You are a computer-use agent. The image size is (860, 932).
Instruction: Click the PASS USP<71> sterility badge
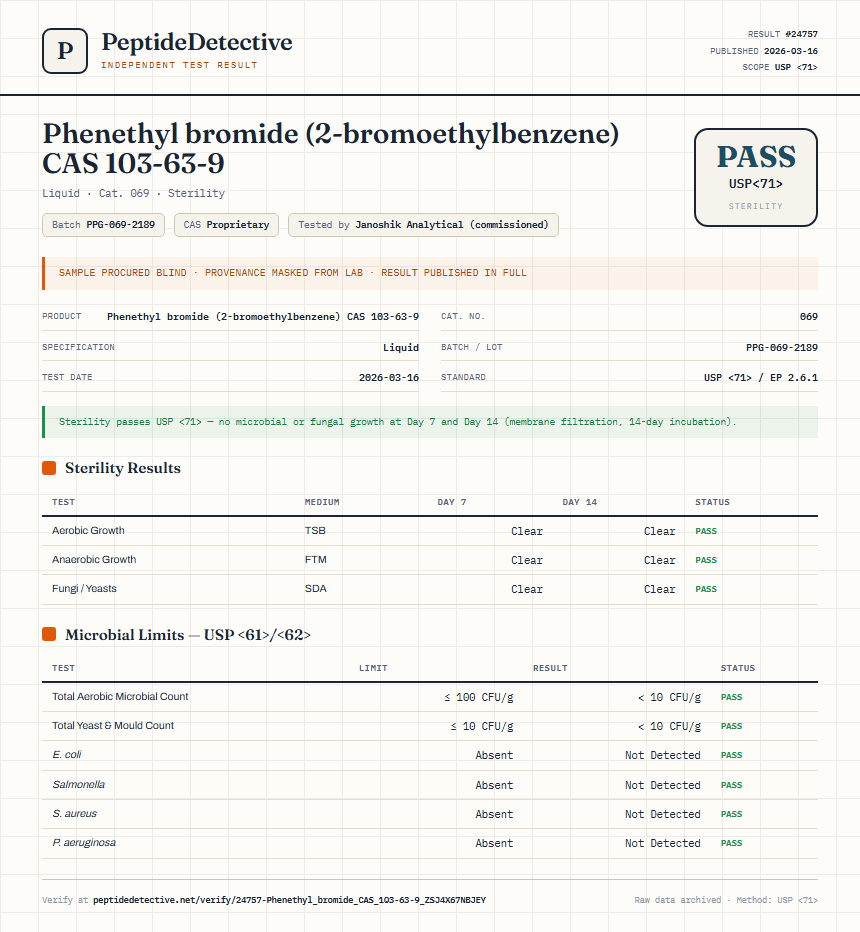(x=755, y=177)
